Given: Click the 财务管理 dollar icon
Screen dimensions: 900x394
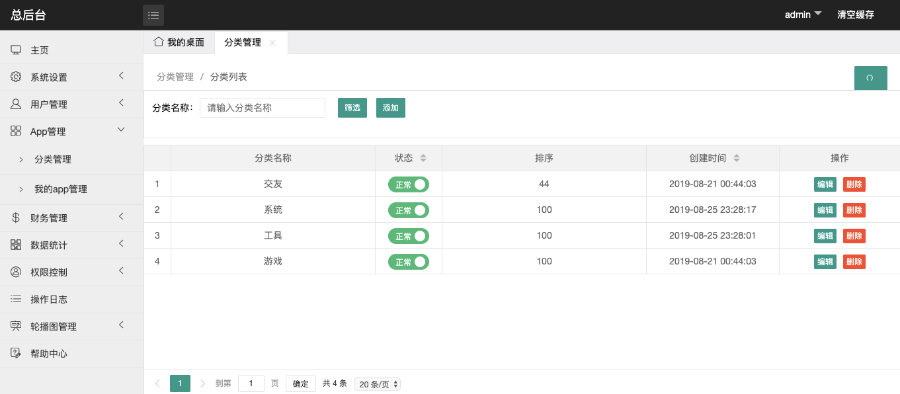Looking at the screenshot, I should [16, 218].
